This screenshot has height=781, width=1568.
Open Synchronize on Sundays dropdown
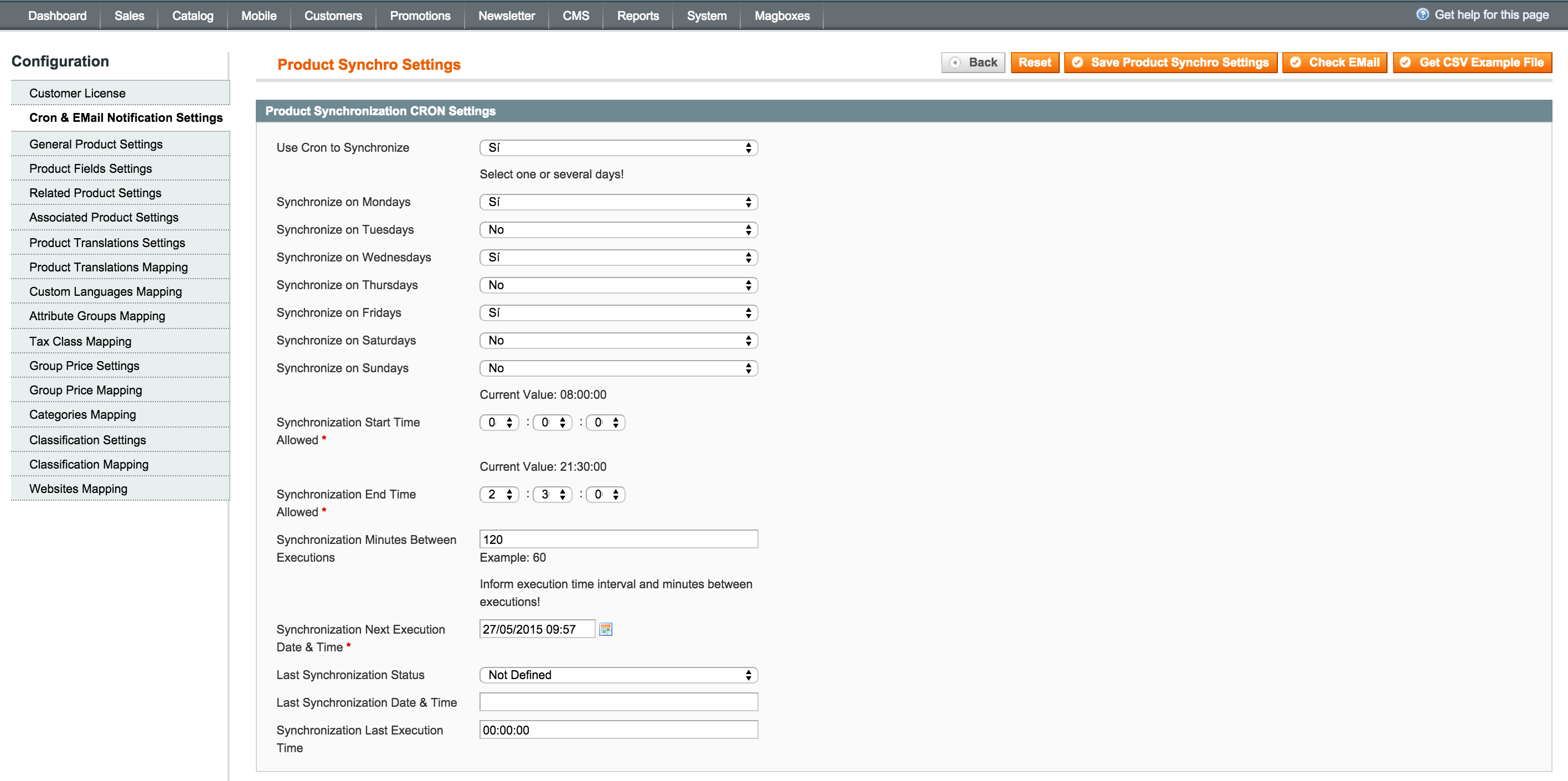618,368
